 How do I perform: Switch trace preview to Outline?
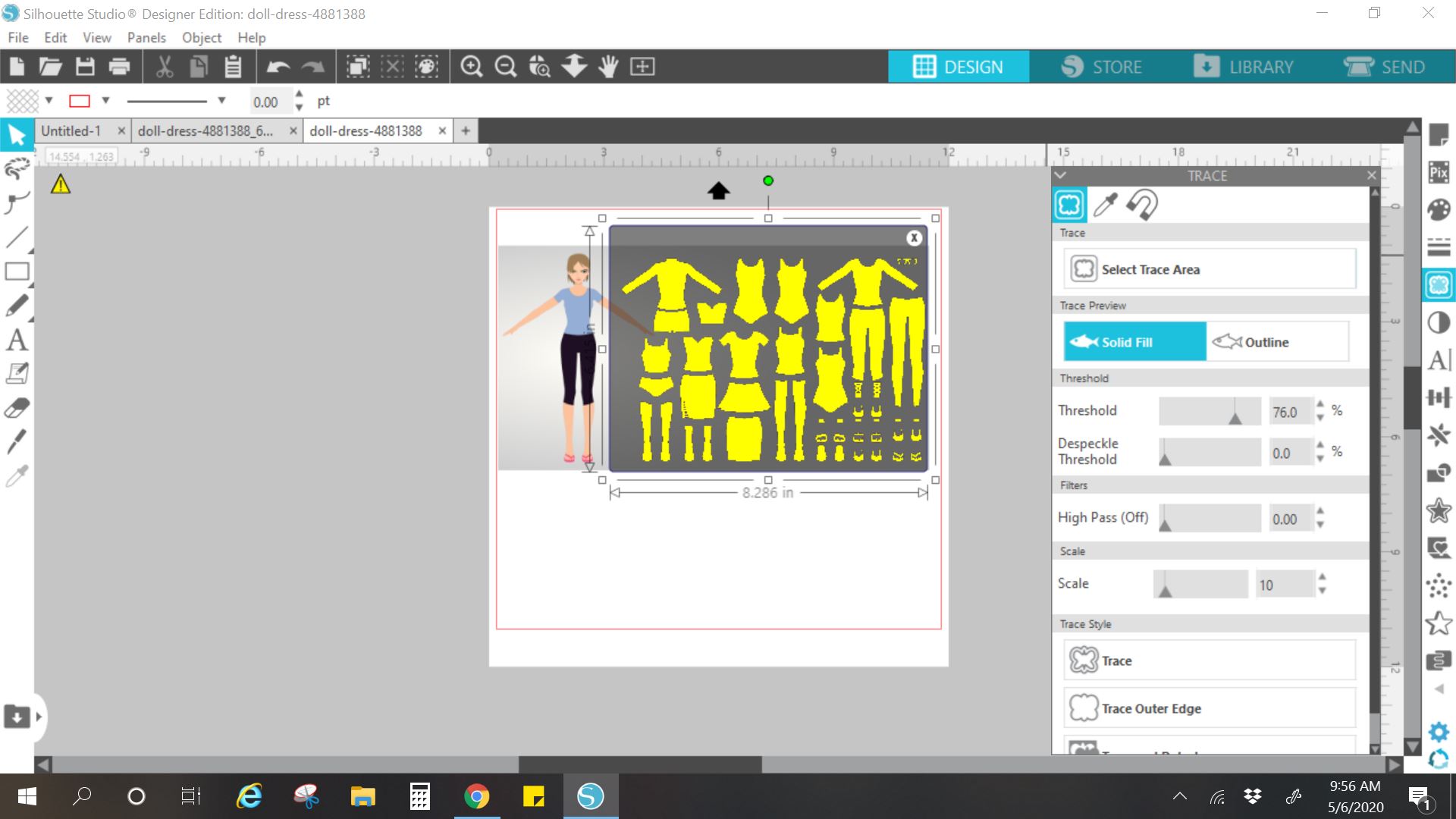(x=1278, y=342)
